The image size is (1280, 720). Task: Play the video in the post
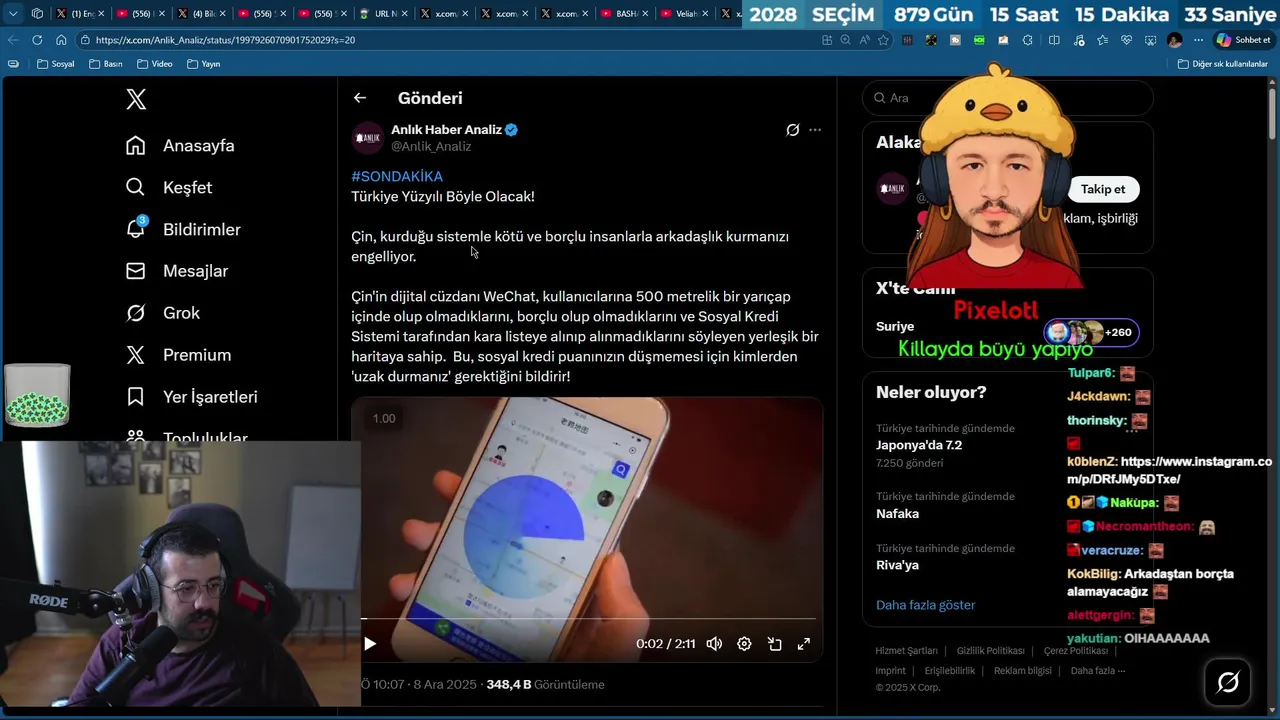pyautogui.click(x=370, y=644)
